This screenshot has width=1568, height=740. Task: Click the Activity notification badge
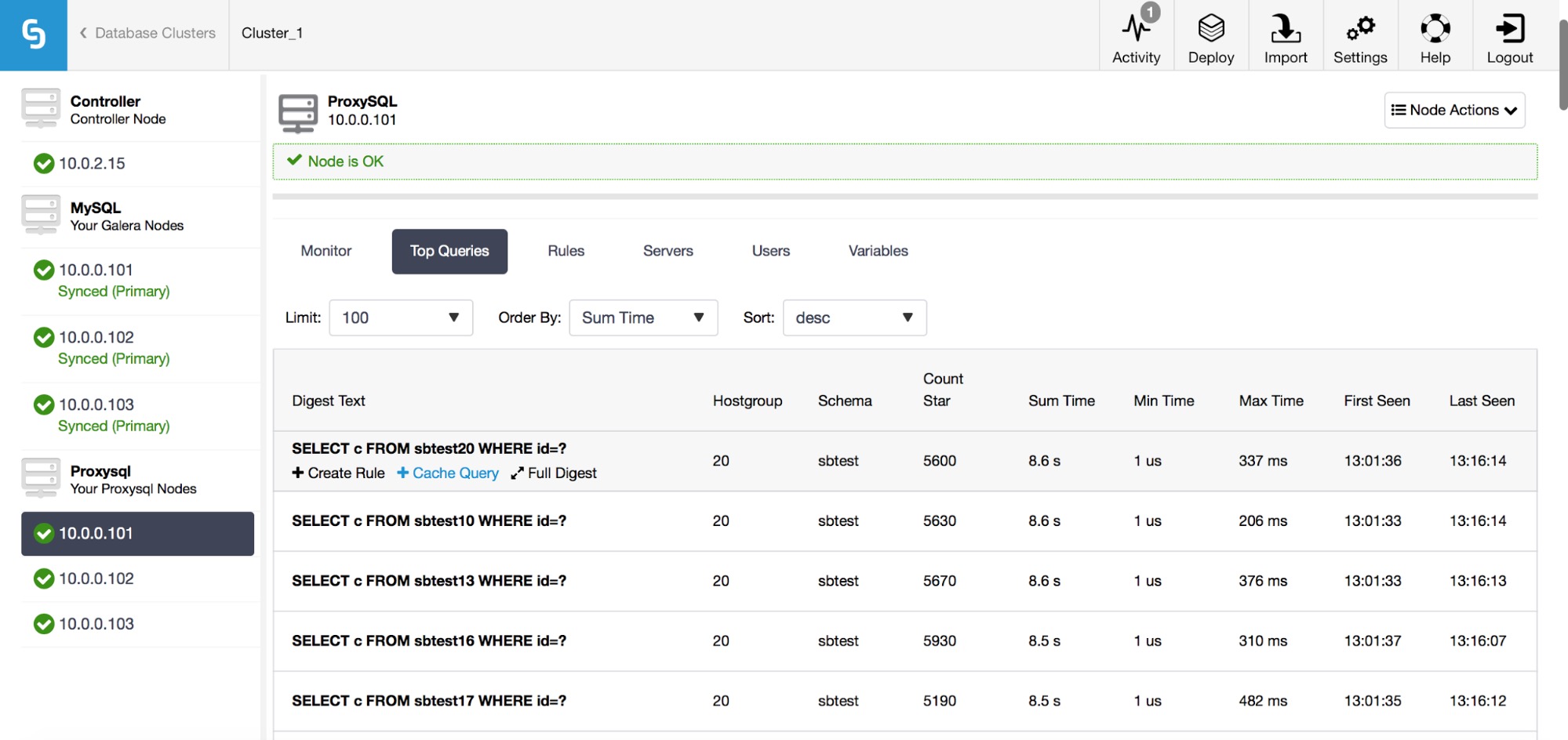(1150, 12)
